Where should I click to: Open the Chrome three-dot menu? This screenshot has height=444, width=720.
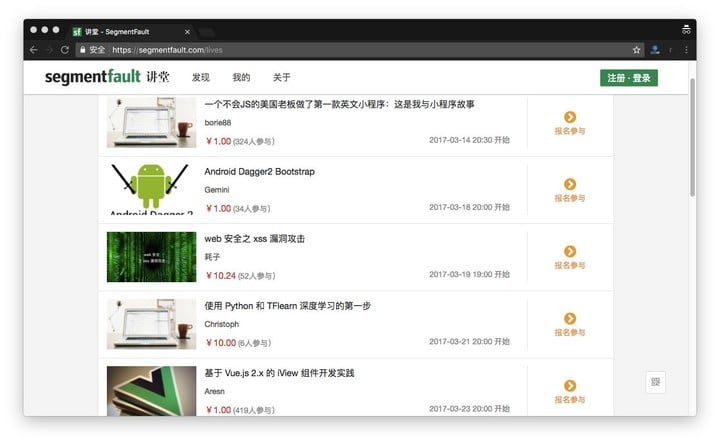coord(686,50)
